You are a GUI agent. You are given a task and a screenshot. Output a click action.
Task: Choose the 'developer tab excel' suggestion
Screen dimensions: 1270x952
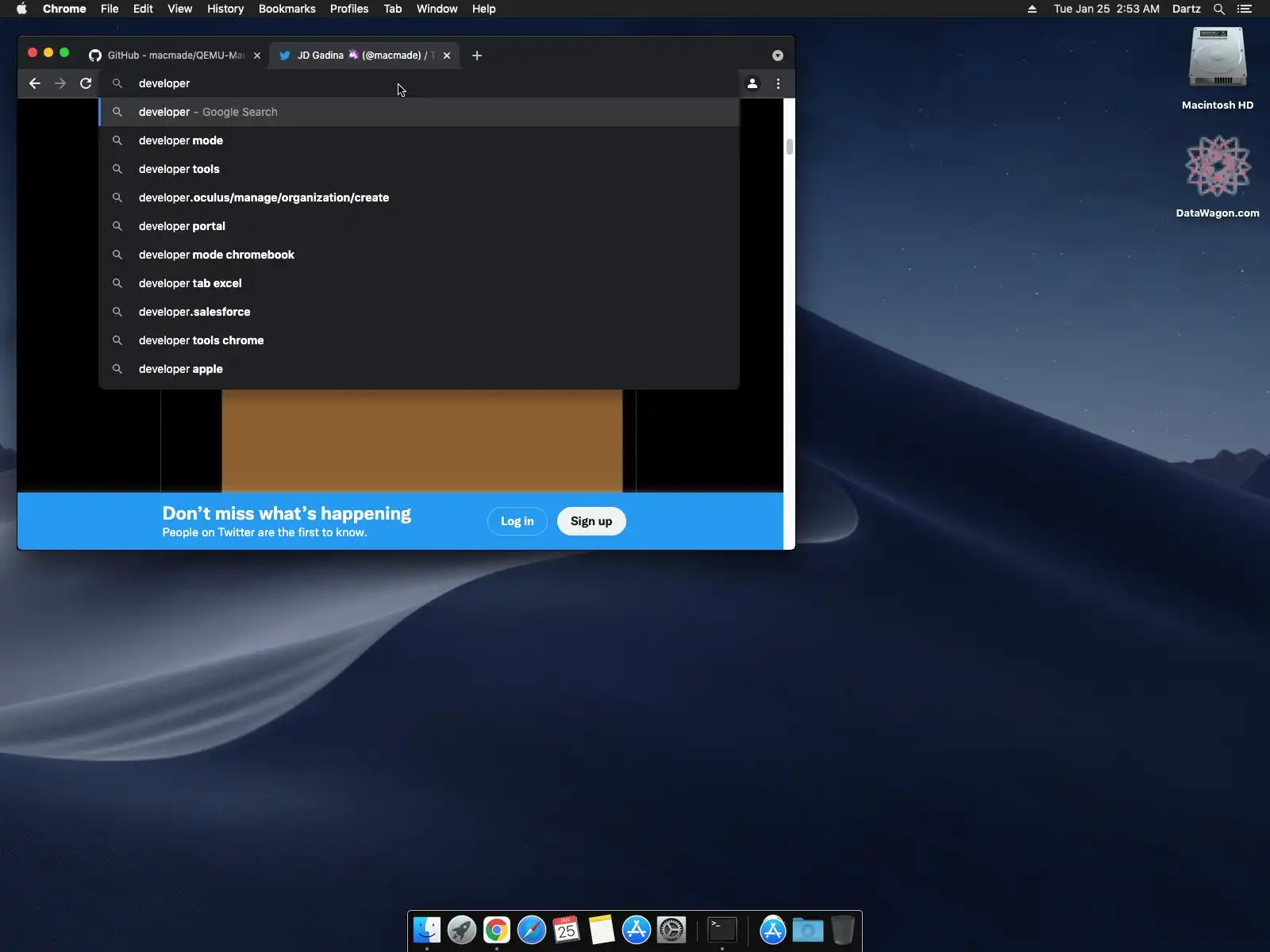[419, 283]
